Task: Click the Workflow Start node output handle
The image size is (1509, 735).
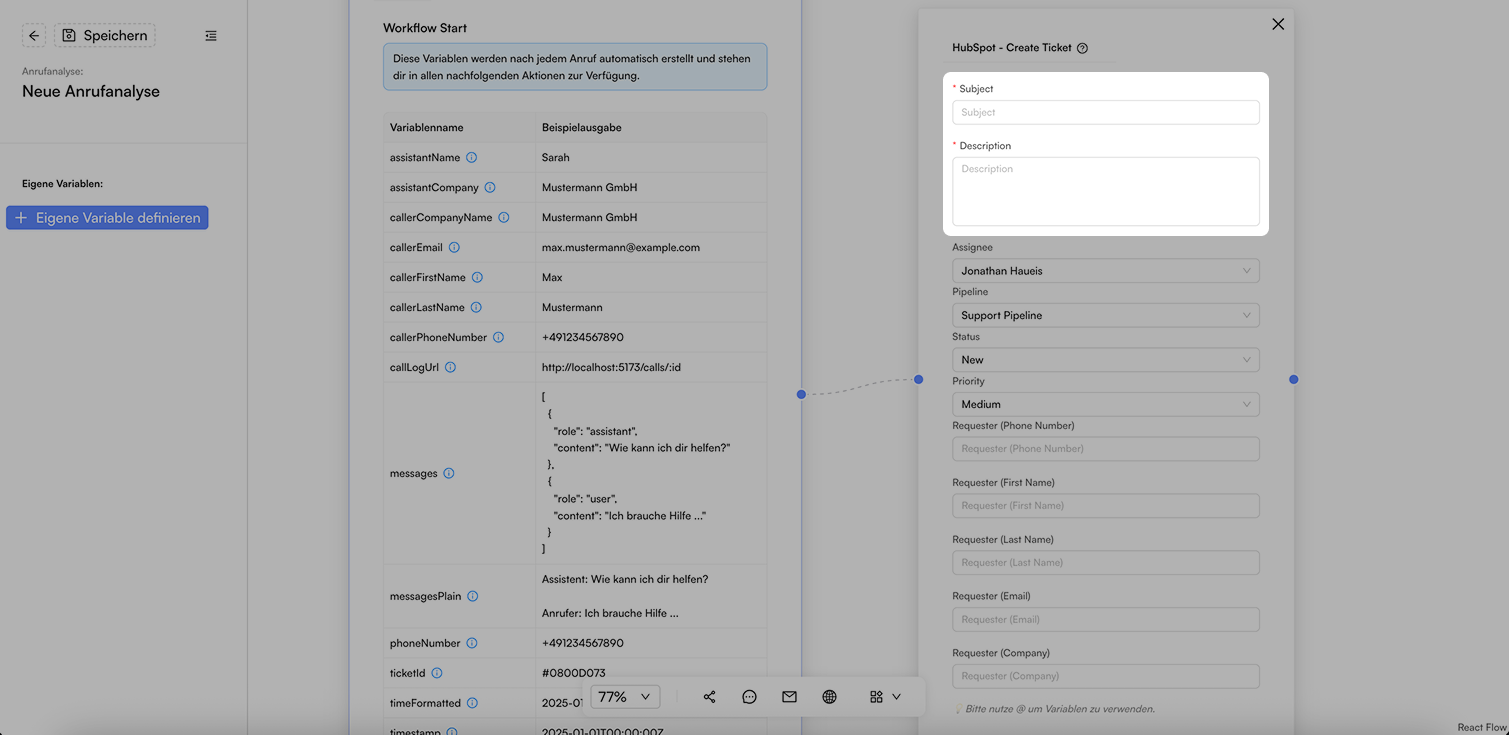Action: tap(801, 394)
